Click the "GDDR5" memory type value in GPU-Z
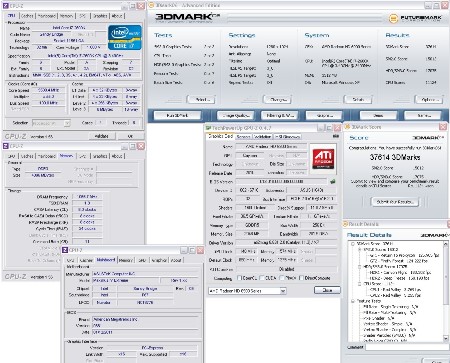 click(252, 225)
